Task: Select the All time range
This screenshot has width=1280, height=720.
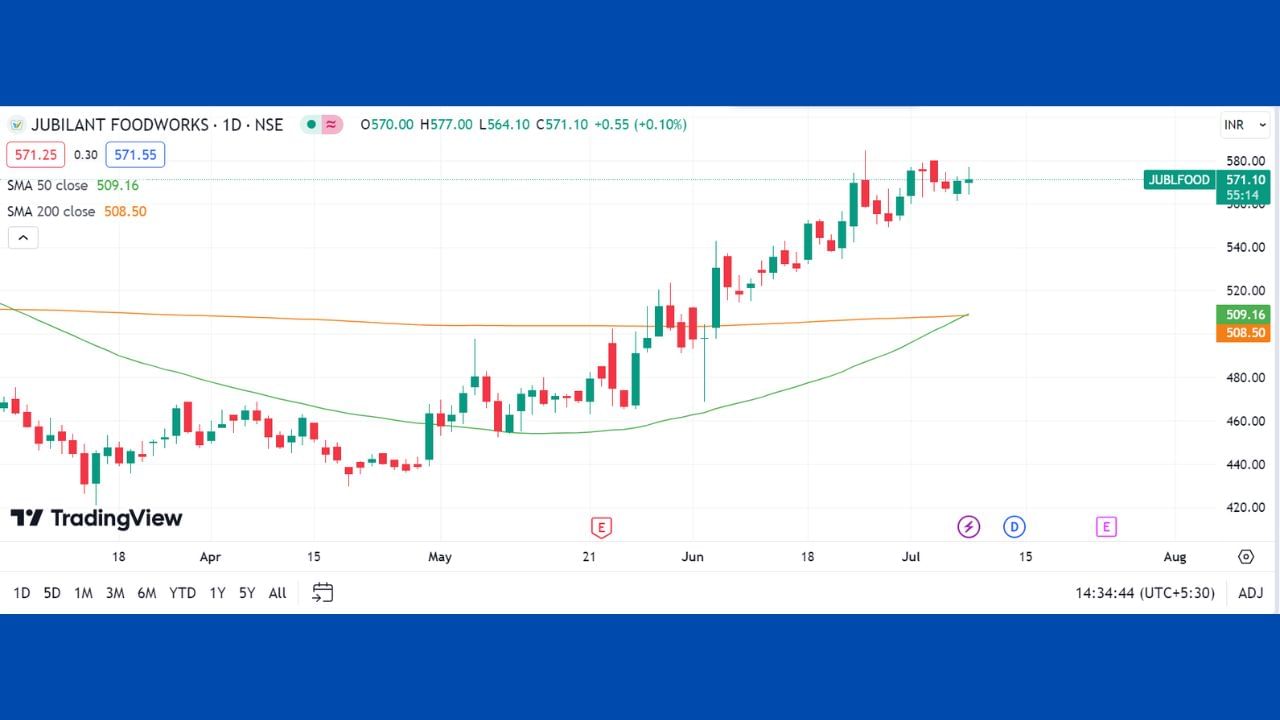Action: (x=278, y=593)
